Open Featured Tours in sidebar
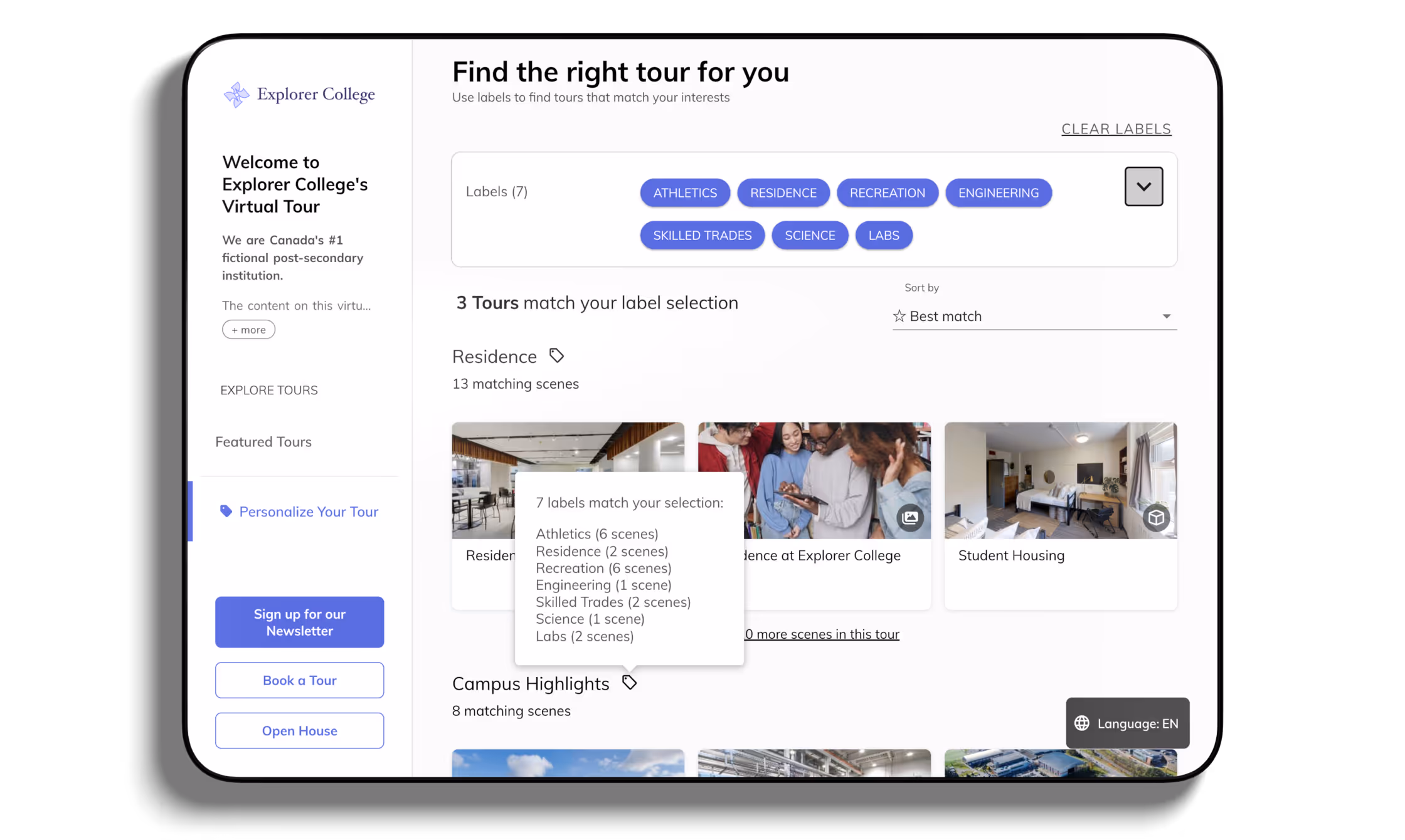The height and width of the screenshot is (840, 1405). tap(263, 442)
